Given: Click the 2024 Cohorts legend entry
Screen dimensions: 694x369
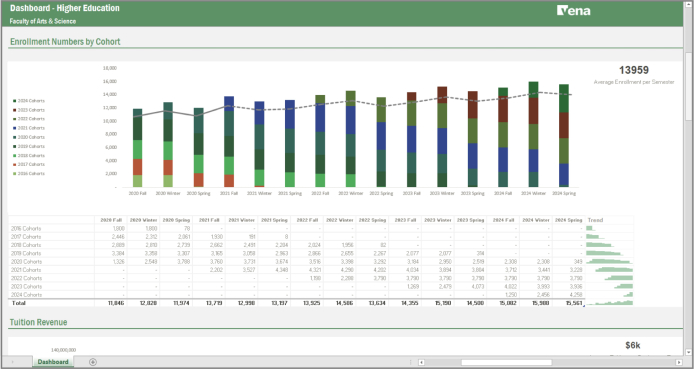Looking at the screenshot, I should pyautogui.click(x=29, y=101).
